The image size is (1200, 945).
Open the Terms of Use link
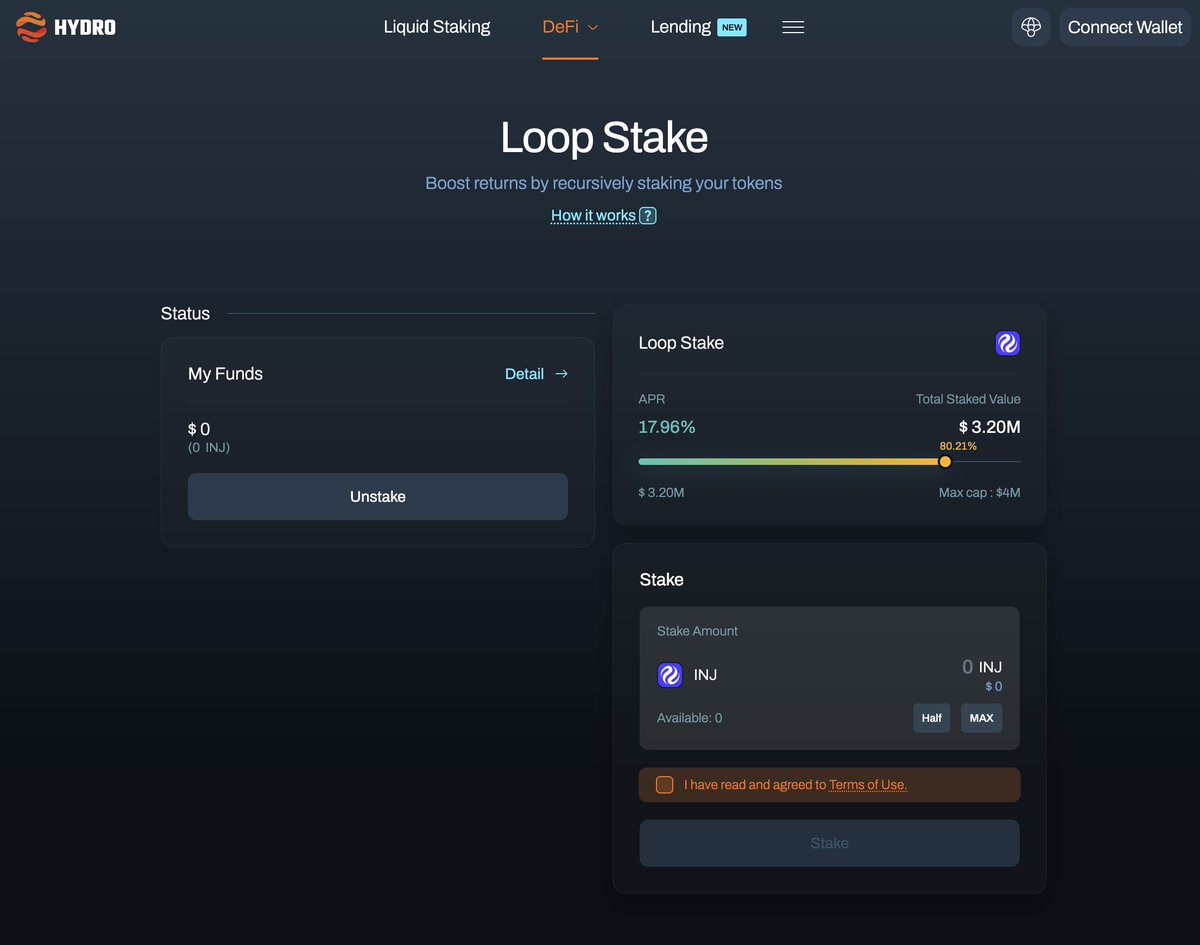[868, 785]
